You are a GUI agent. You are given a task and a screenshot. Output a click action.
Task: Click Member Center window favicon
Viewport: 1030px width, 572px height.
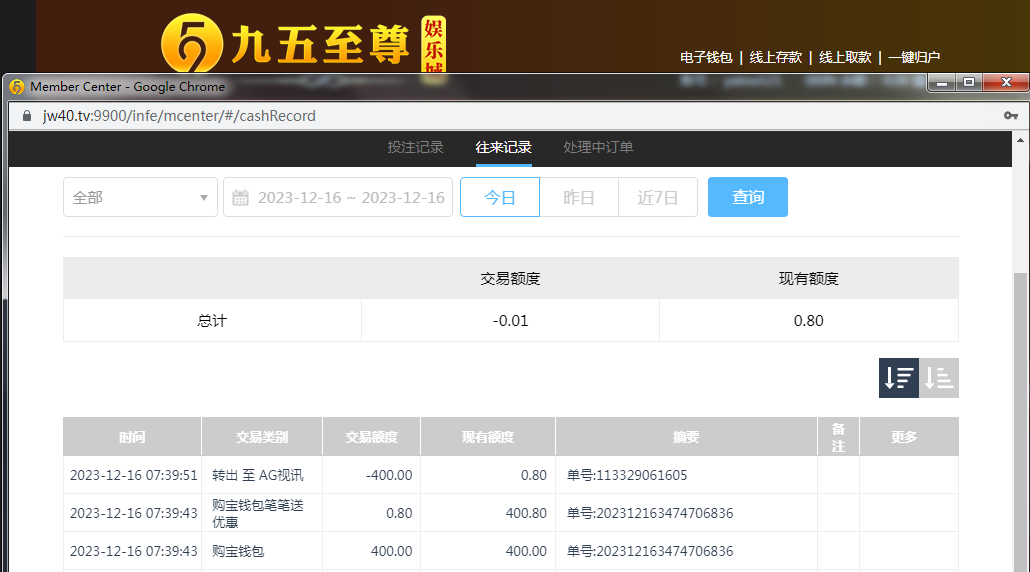[x=17, y=87]
